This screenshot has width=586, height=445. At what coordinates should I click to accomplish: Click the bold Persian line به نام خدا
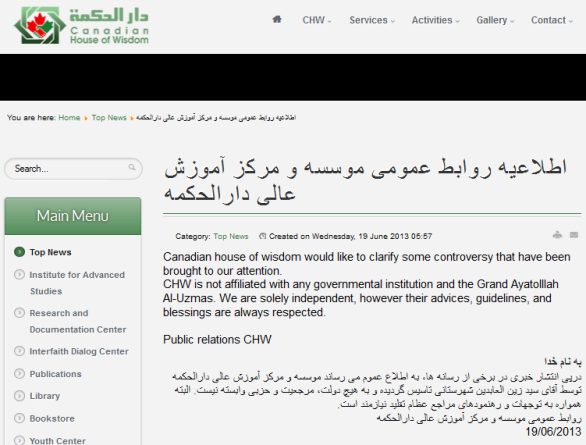point(563,362)
